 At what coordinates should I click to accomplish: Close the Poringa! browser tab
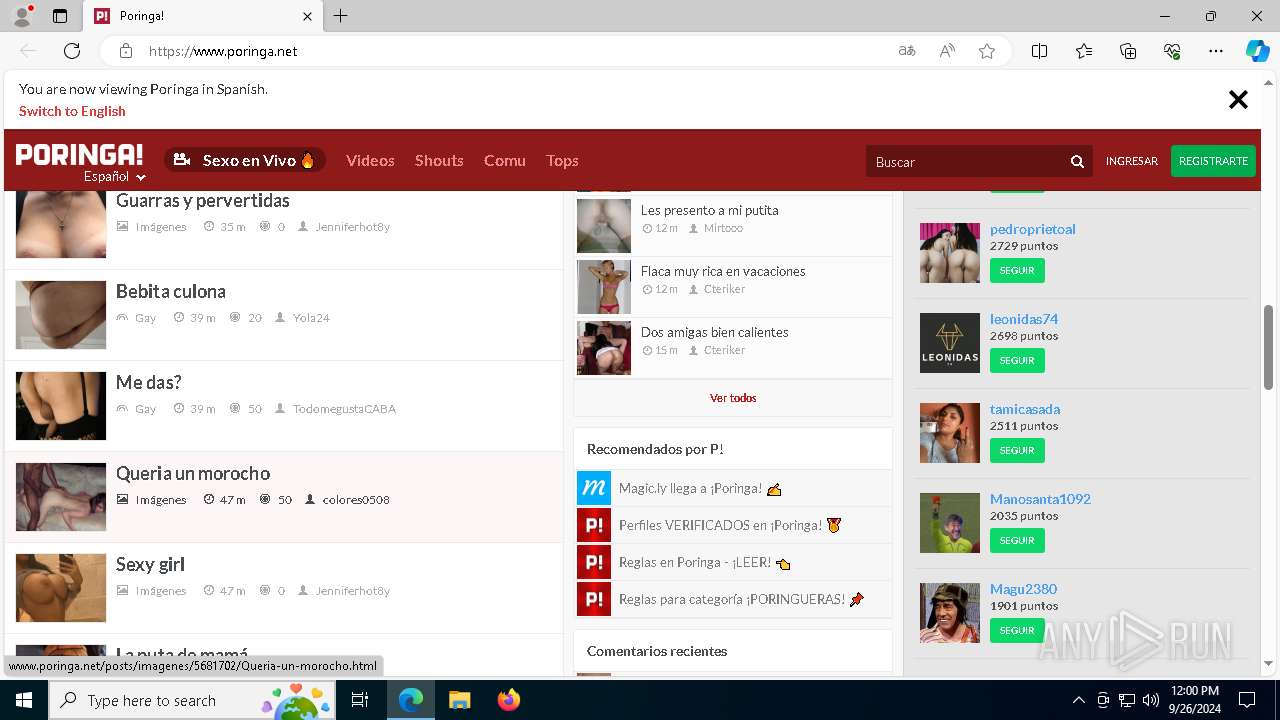click(x=308, y=16)
